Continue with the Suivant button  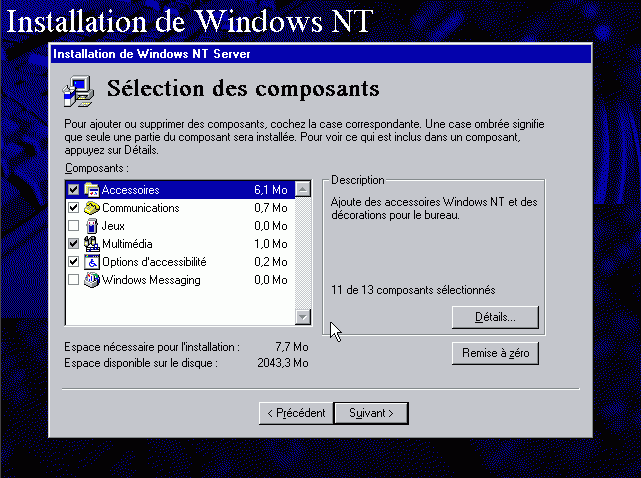[371, 413]
